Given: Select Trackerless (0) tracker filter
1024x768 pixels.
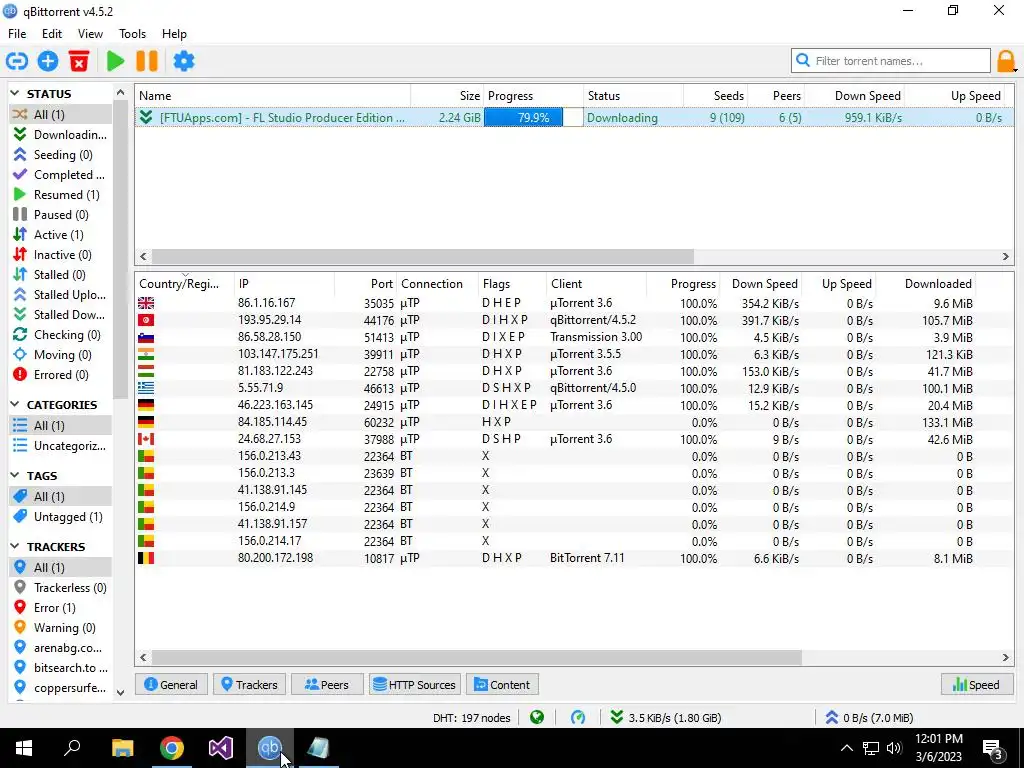Looking at the screenshot, I should 60,588.
